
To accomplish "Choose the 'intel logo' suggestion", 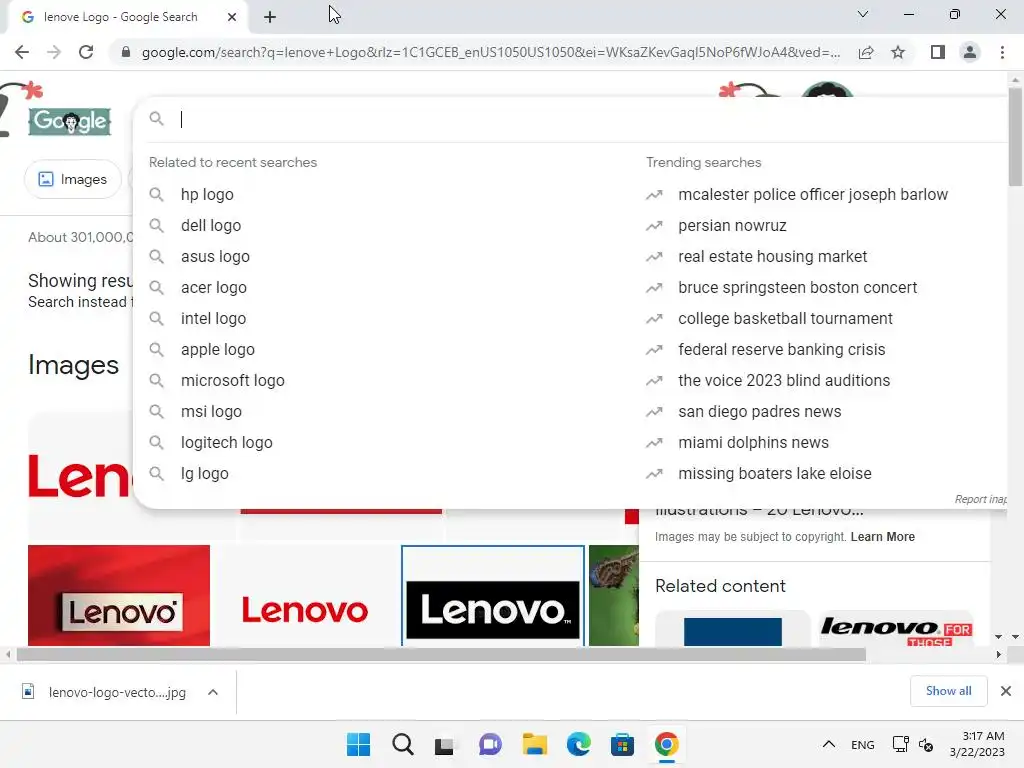I will pyautogui.click(x=214, y=319).
